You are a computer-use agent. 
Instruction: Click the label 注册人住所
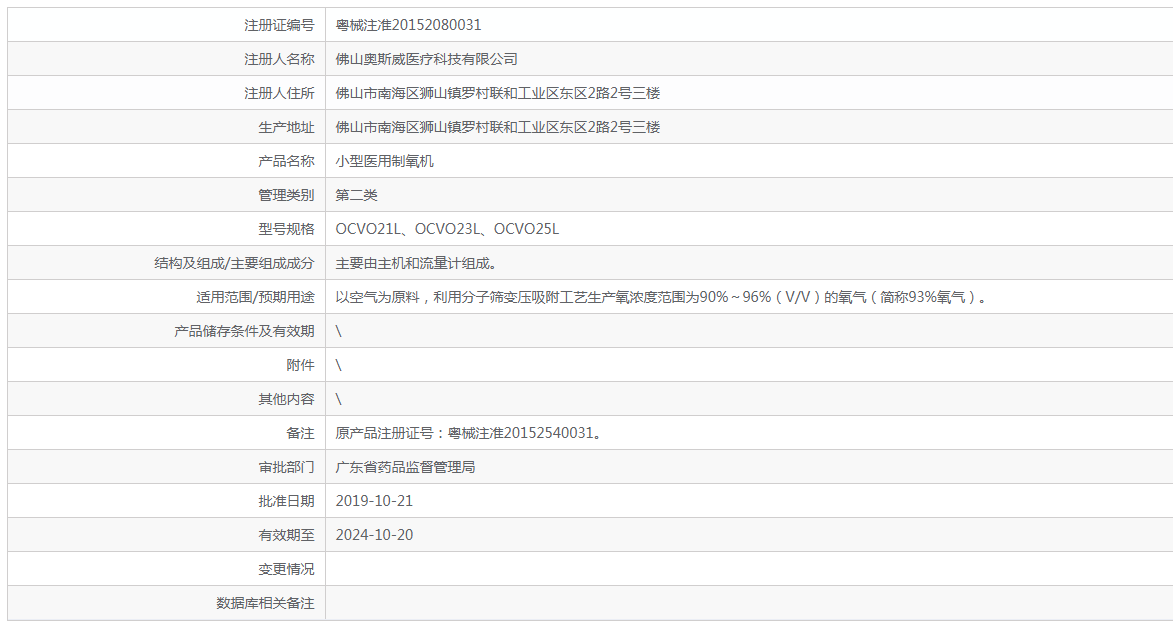click(279, 93)
